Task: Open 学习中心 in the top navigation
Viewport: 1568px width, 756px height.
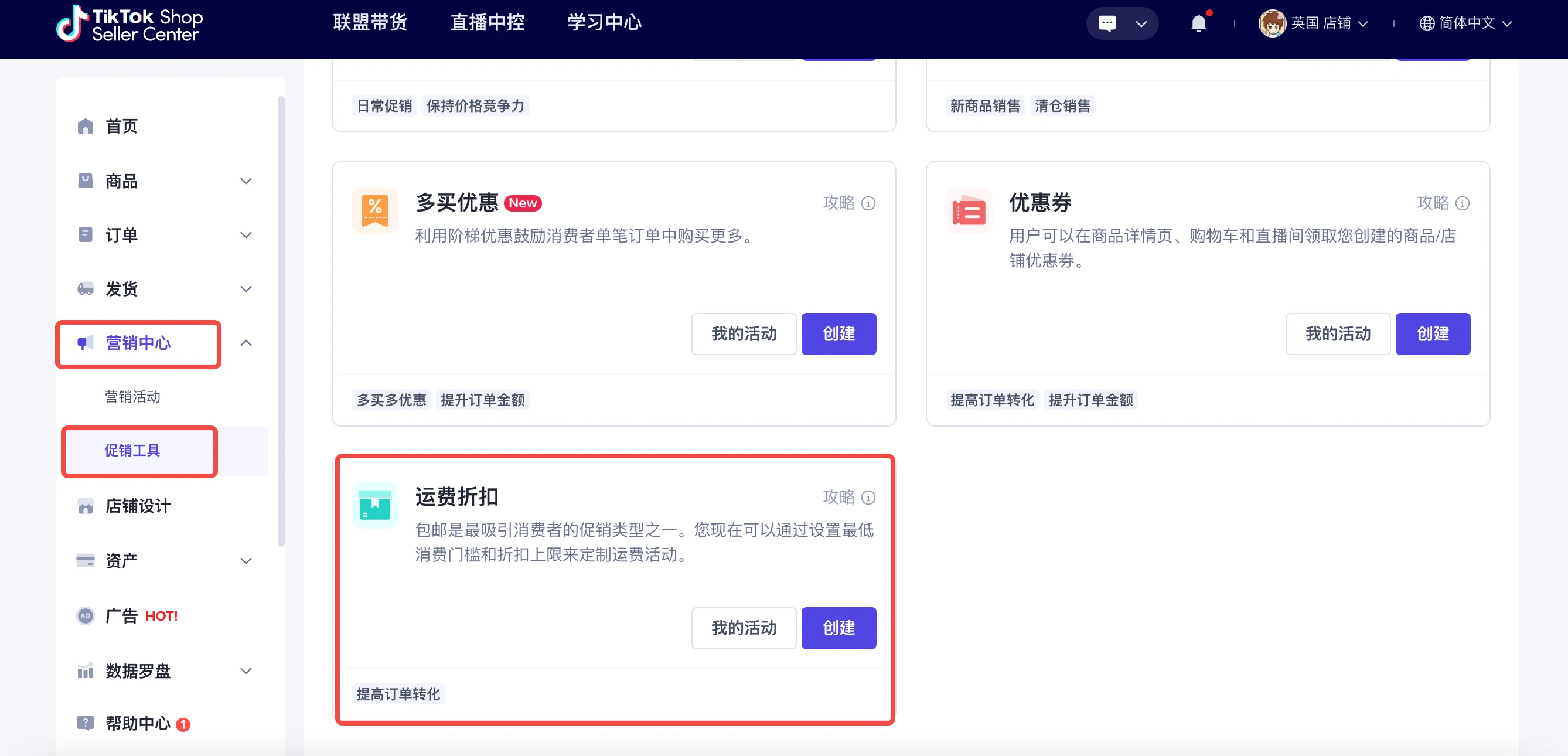Action: [x=604, y=22]
